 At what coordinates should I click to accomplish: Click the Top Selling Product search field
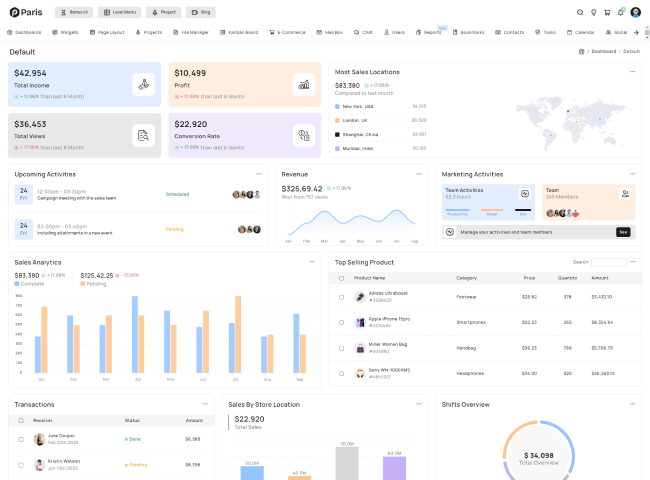(x=608, y=262)
